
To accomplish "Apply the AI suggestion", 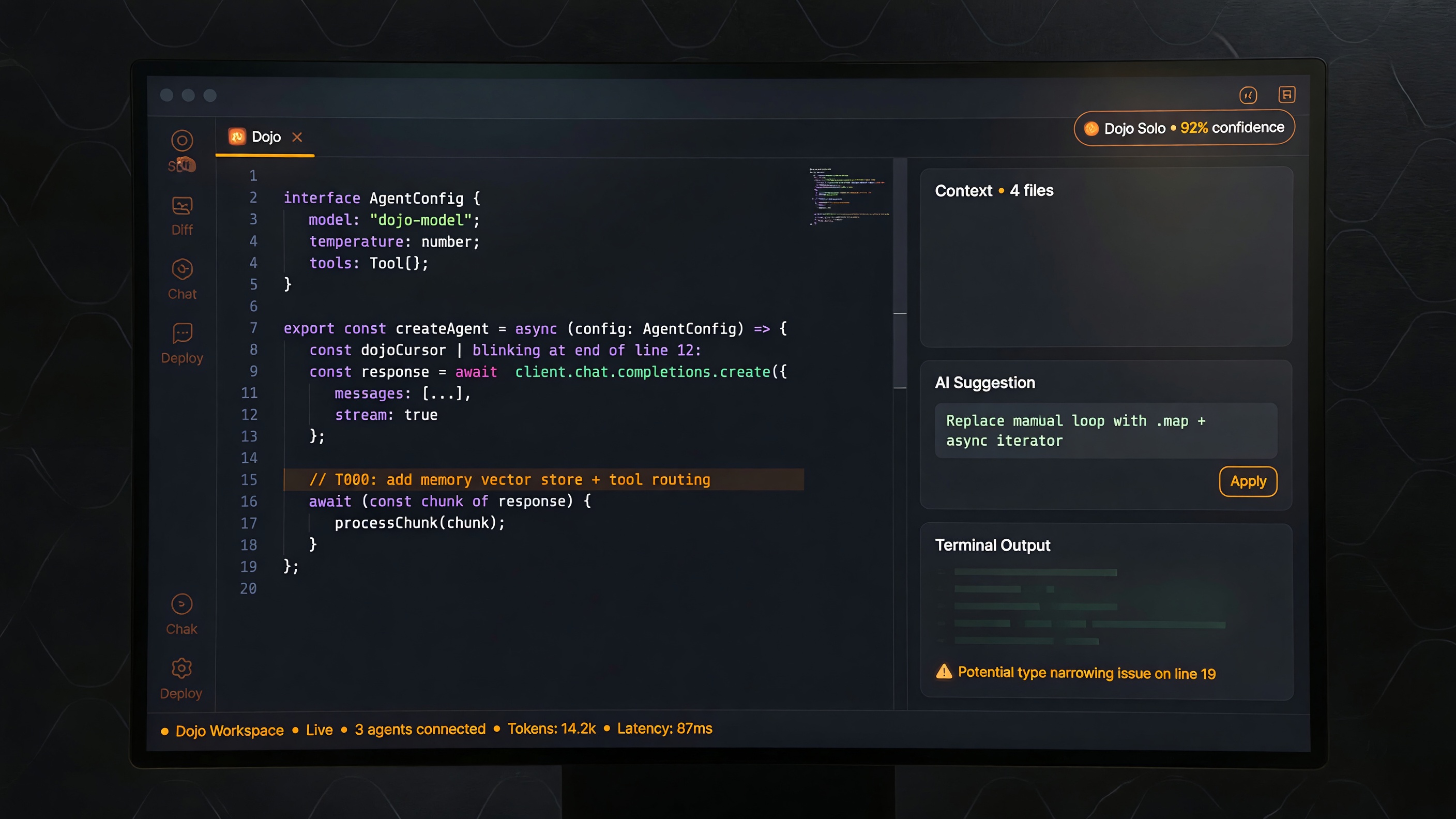I will (1248, 481).
